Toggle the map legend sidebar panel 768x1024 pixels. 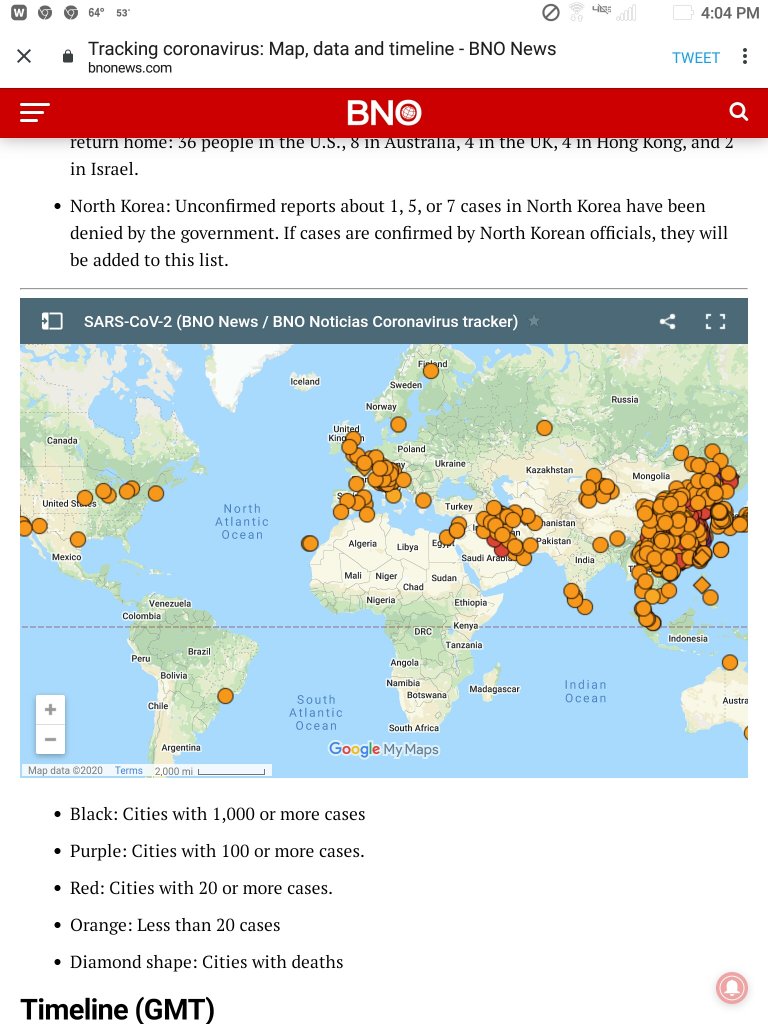tap(52, 321)
